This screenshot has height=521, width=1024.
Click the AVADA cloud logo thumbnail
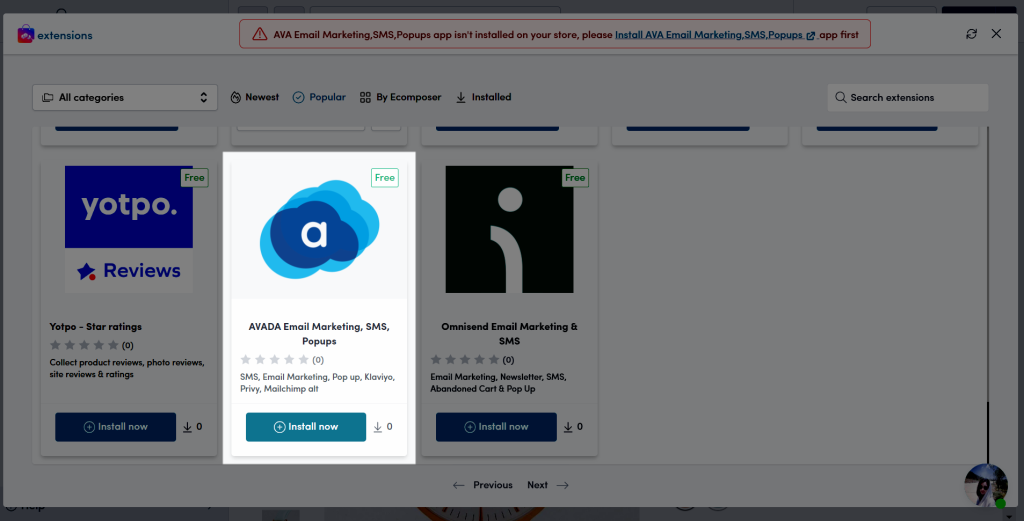click(319, 229)
